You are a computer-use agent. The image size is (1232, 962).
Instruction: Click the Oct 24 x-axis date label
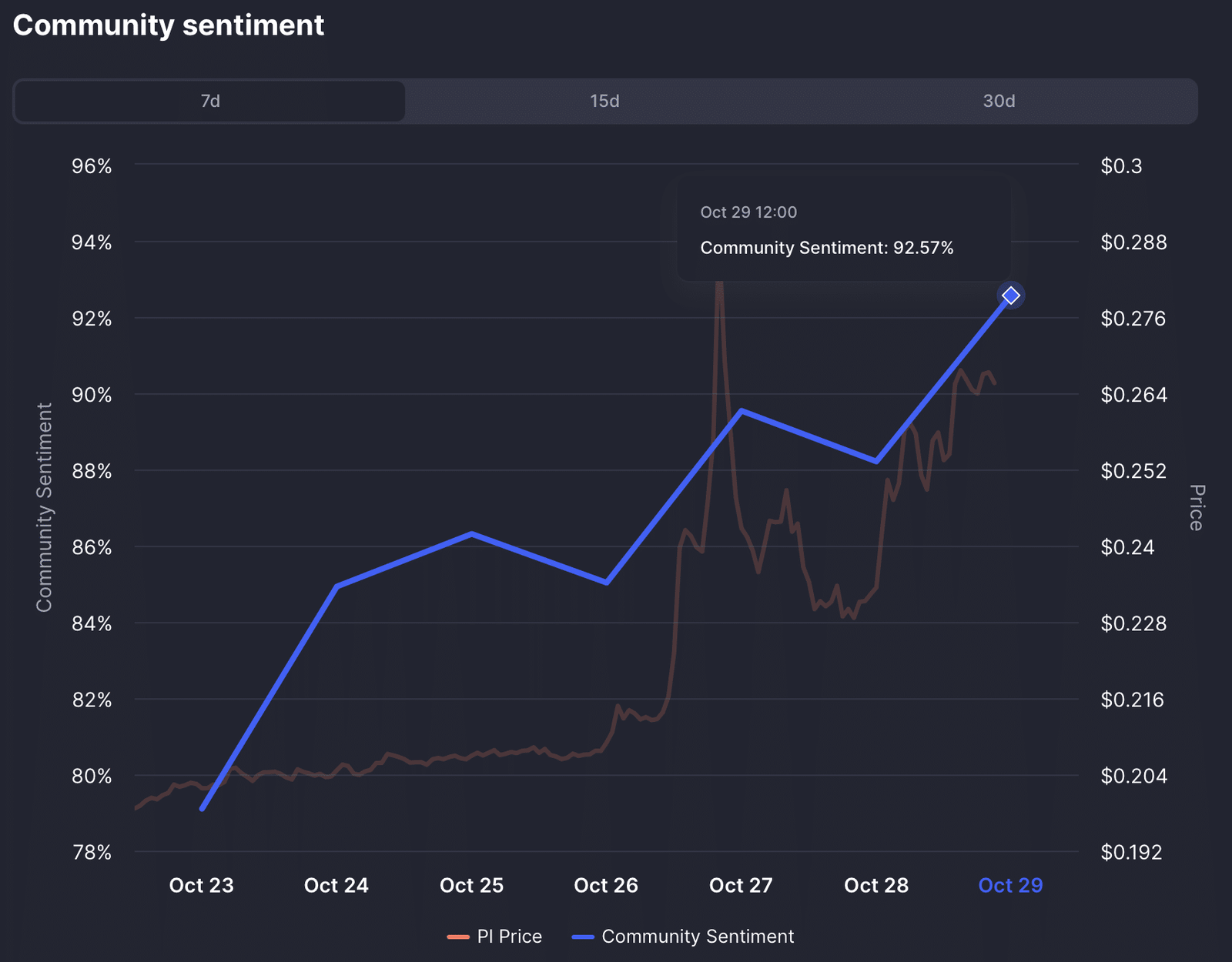336,886
